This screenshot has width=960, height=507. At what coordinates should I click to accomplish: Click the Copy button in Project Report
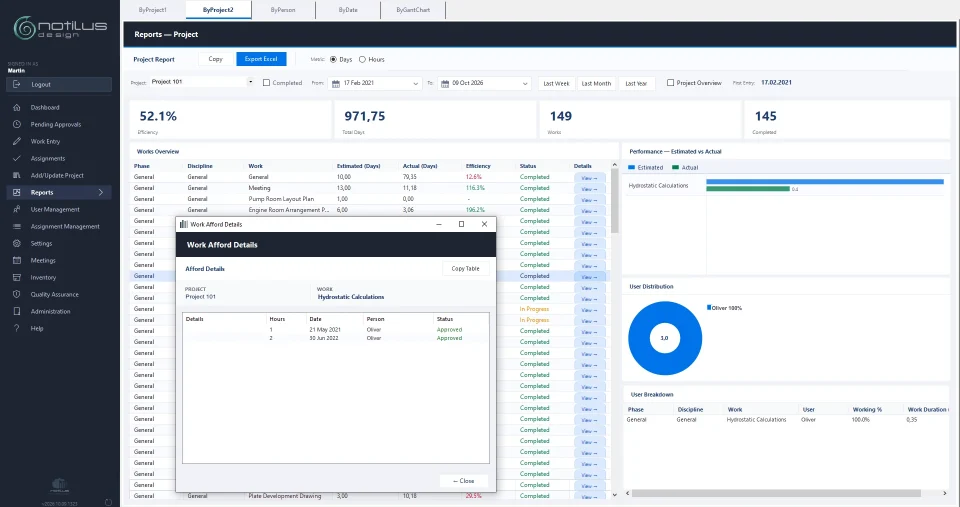point(216,59)
